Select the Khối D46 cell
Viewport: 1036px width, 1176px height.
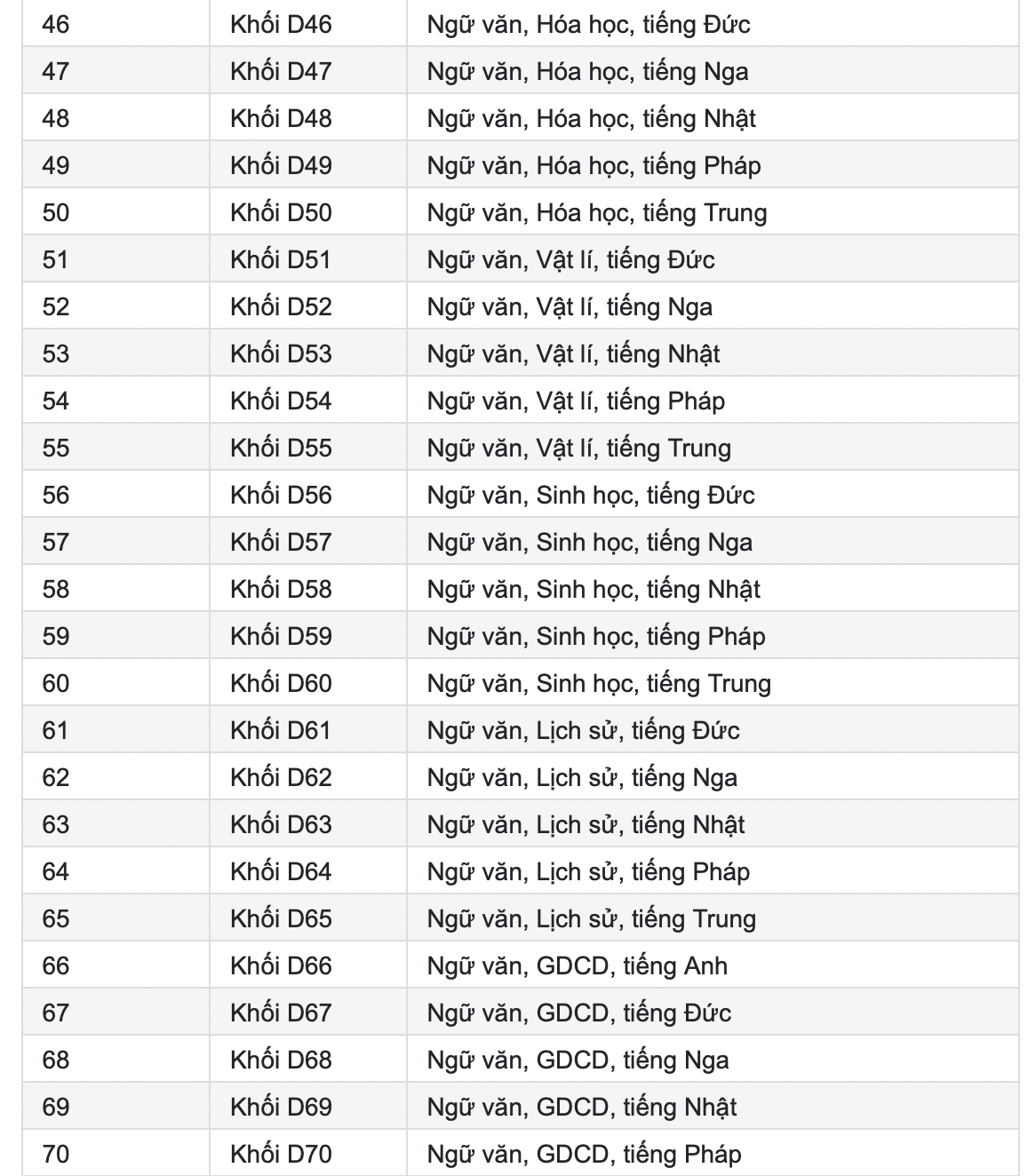pos(308,24)
